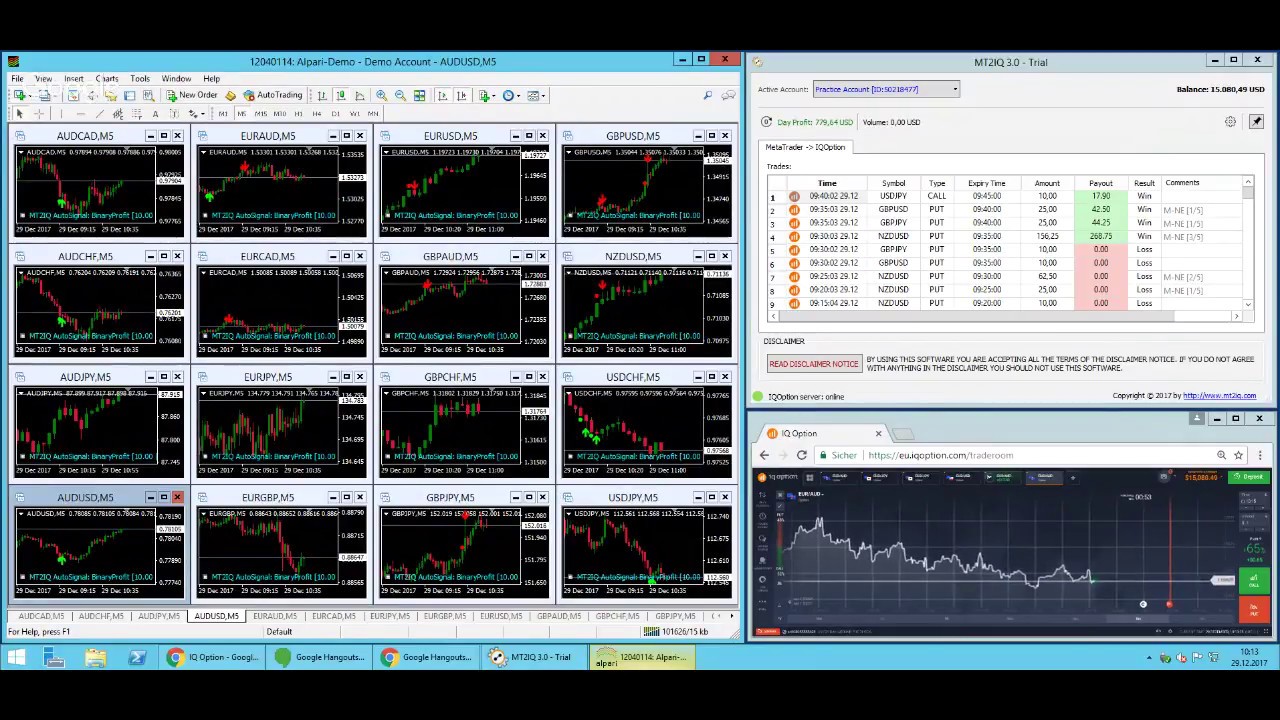Select the USDJPY,M5 chart window title
1280x720 pixels.
[632, 497]
